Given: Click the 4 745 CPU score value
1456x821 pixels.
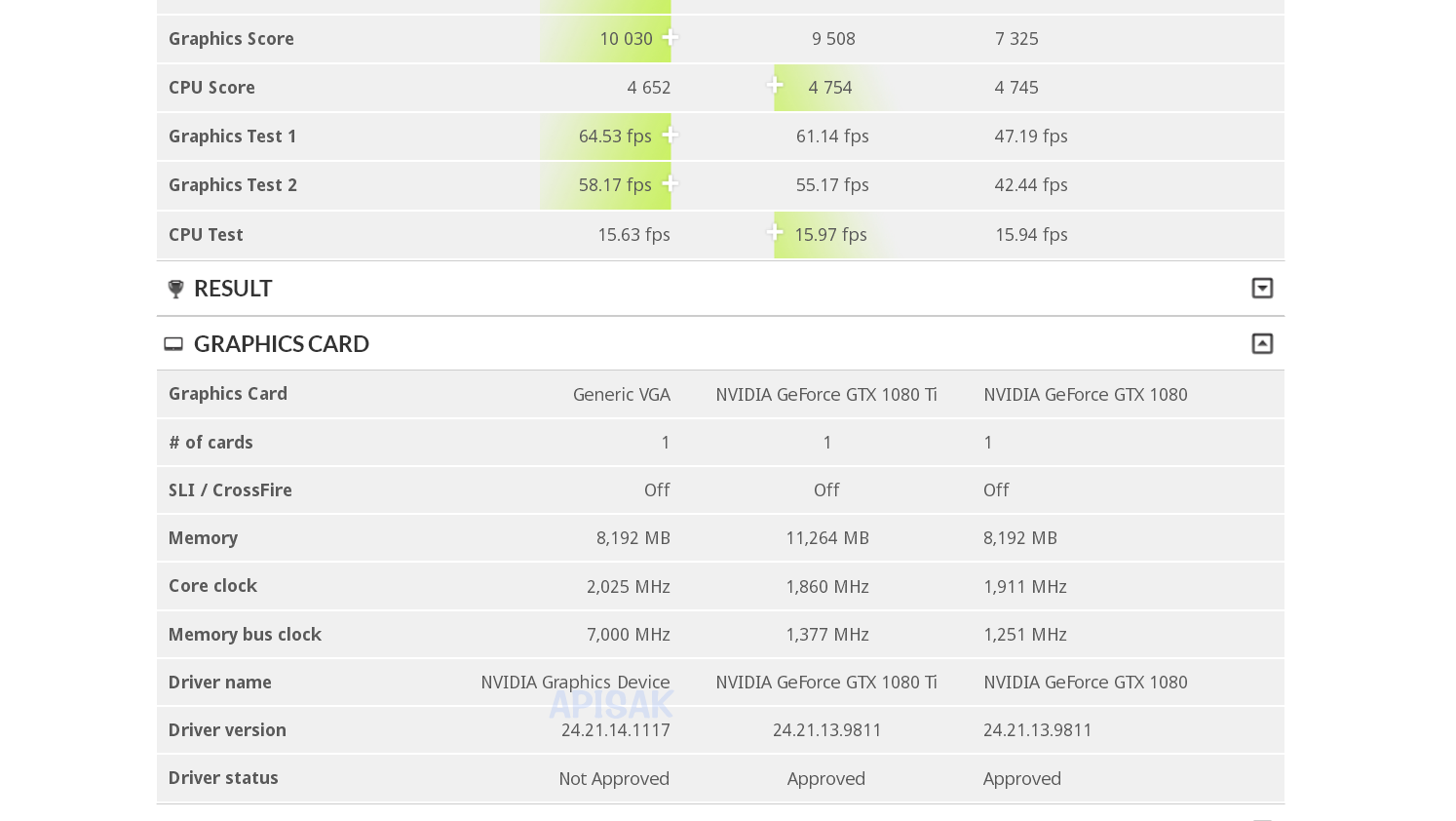Looking at the screenshot, I should click(1016, 88).
